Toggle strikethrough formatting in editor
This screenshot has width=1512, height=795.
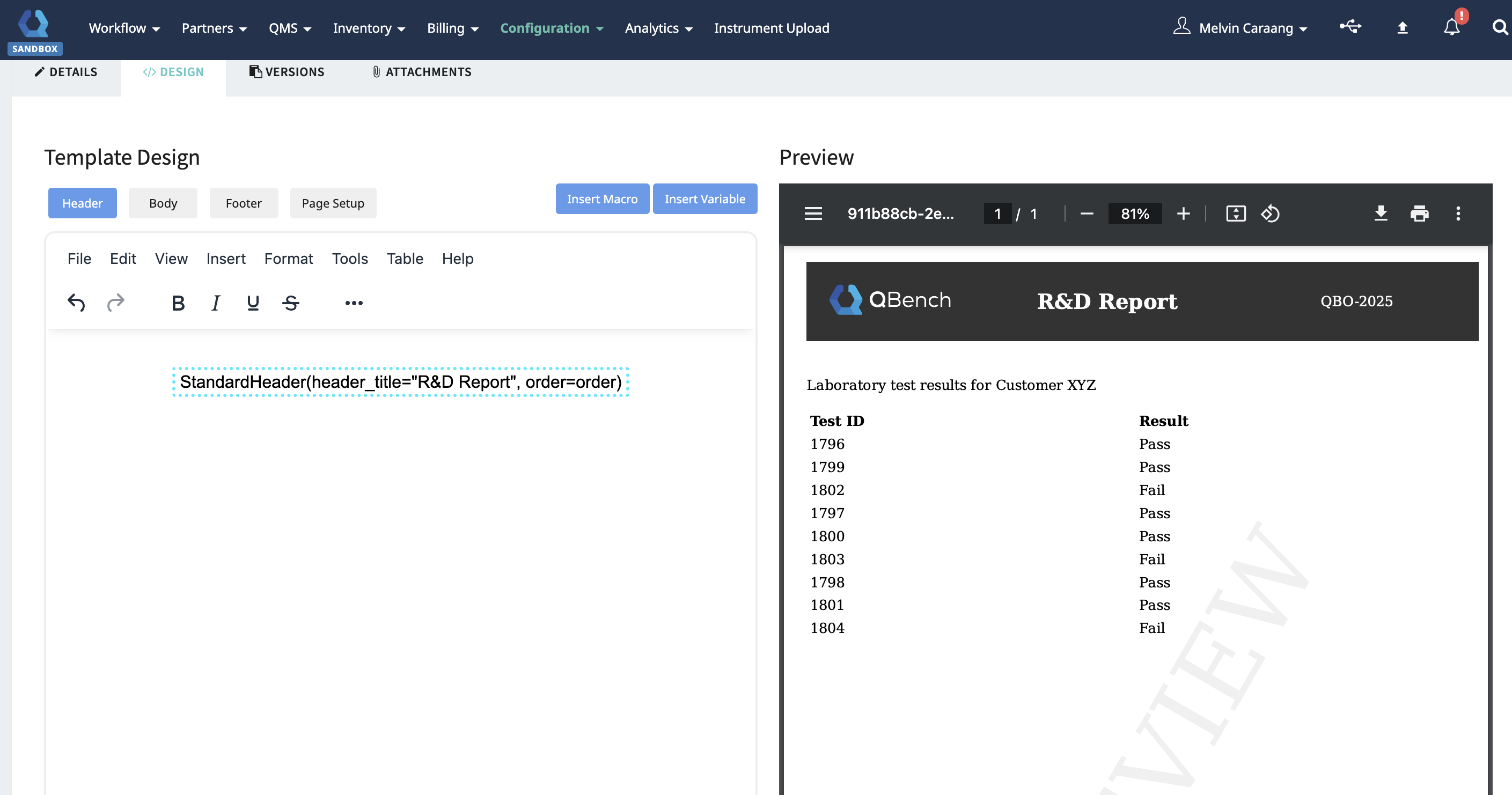point(291,303)
